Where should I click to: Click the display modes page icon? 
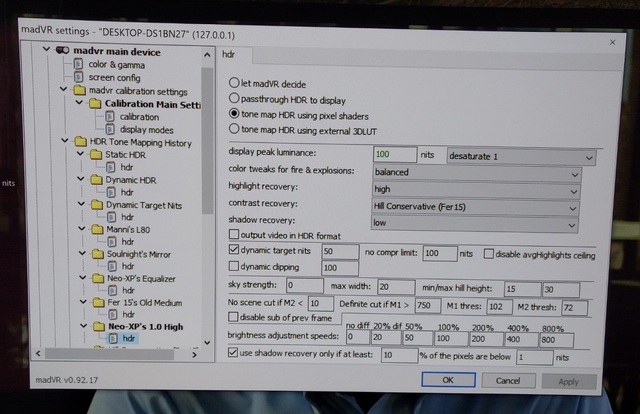click(110, 129)
